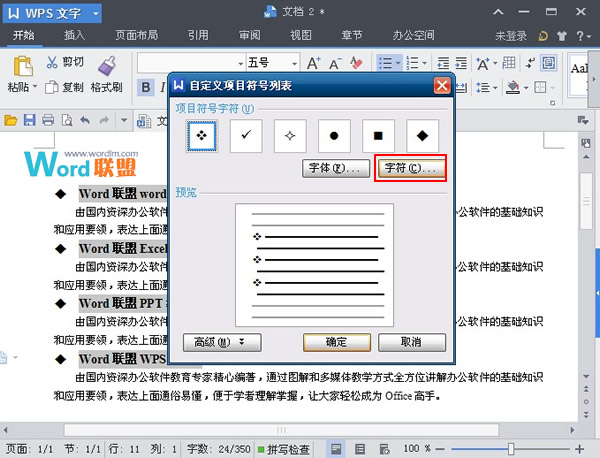
Task: Click the Cut (剪切) scissors icon
Action: 52,64
